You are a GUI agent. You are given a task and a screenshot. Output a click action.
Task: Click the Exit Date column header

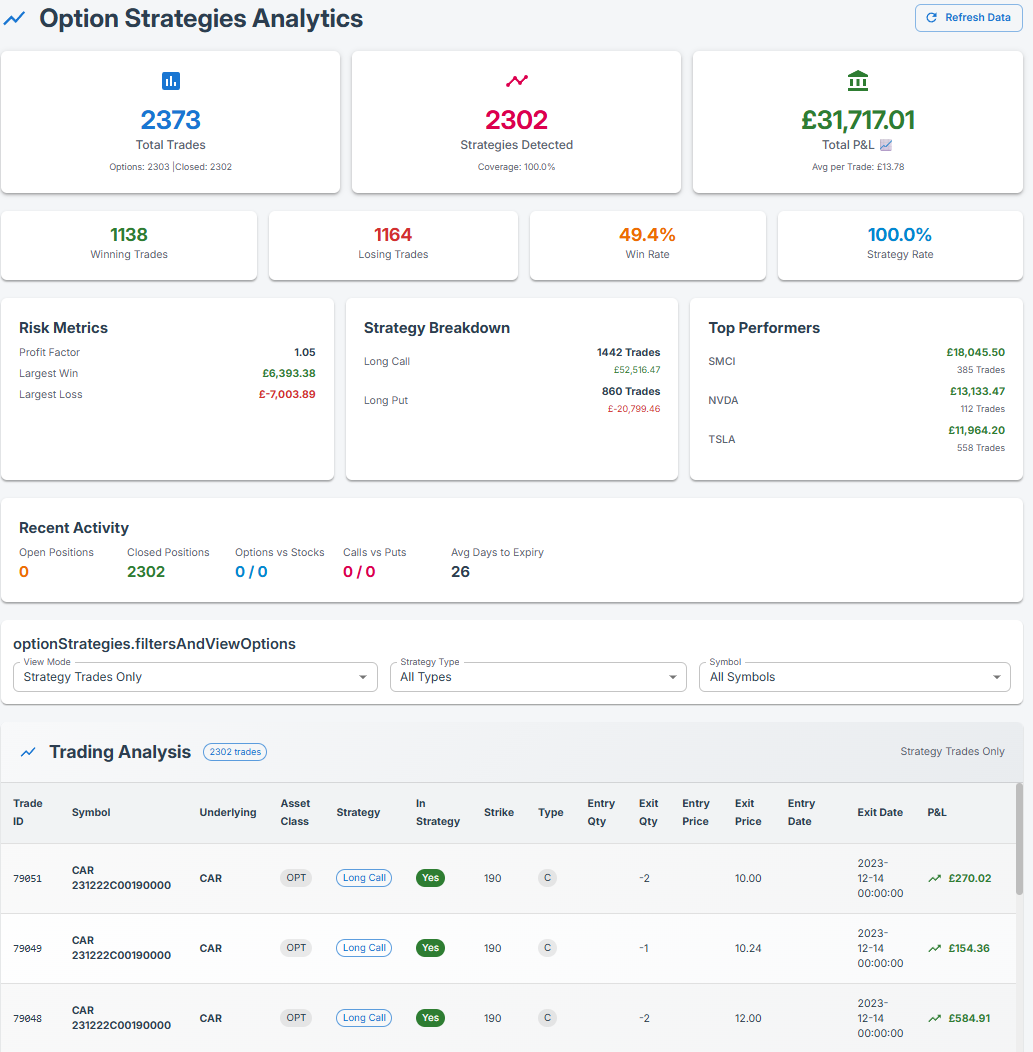coord(880,812)
